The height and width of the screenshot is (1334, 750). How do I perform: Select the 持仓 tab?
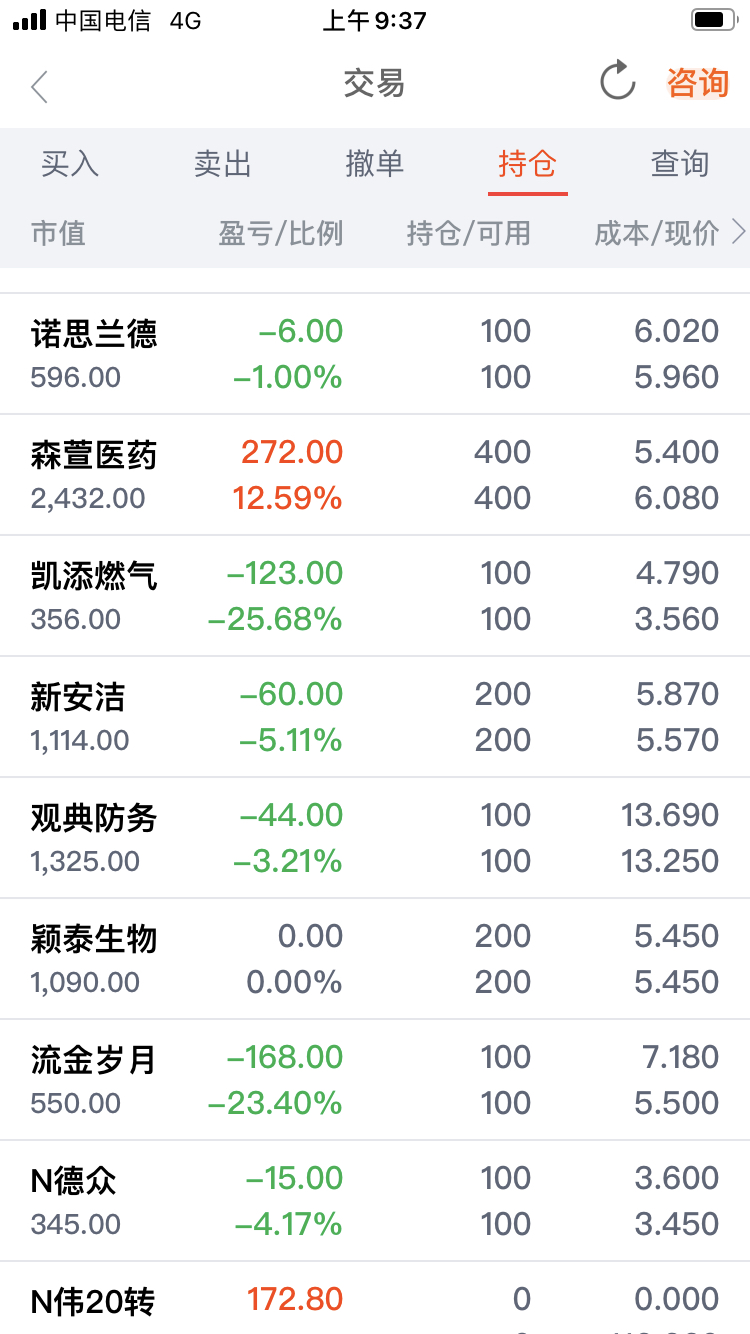click(527, 163)
